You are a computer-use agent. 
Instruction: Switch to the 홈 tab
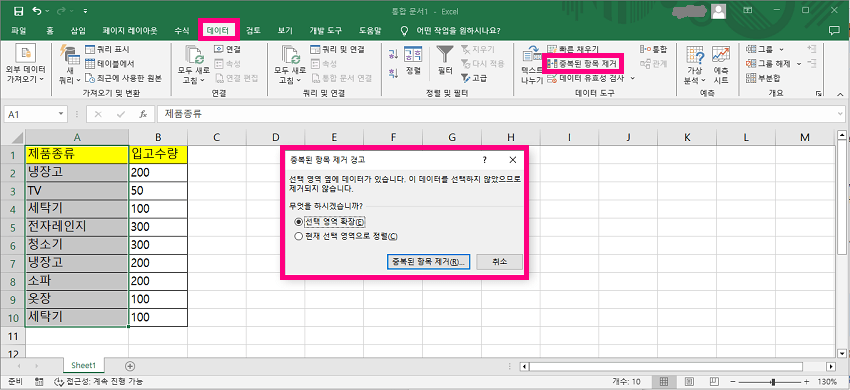[x=50, y=30]
